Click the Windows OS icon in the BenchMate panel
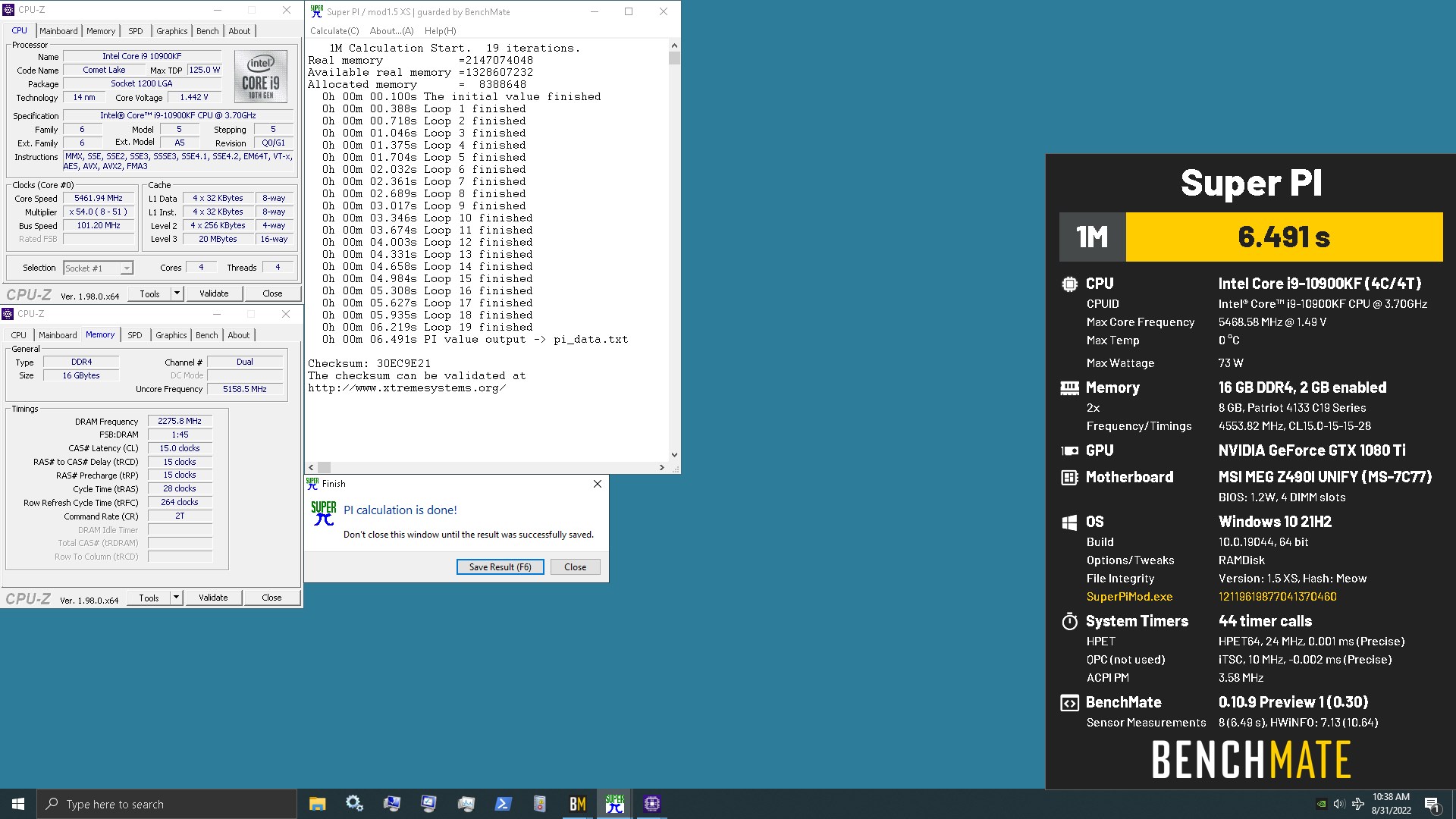 [x=1069, y=522]
